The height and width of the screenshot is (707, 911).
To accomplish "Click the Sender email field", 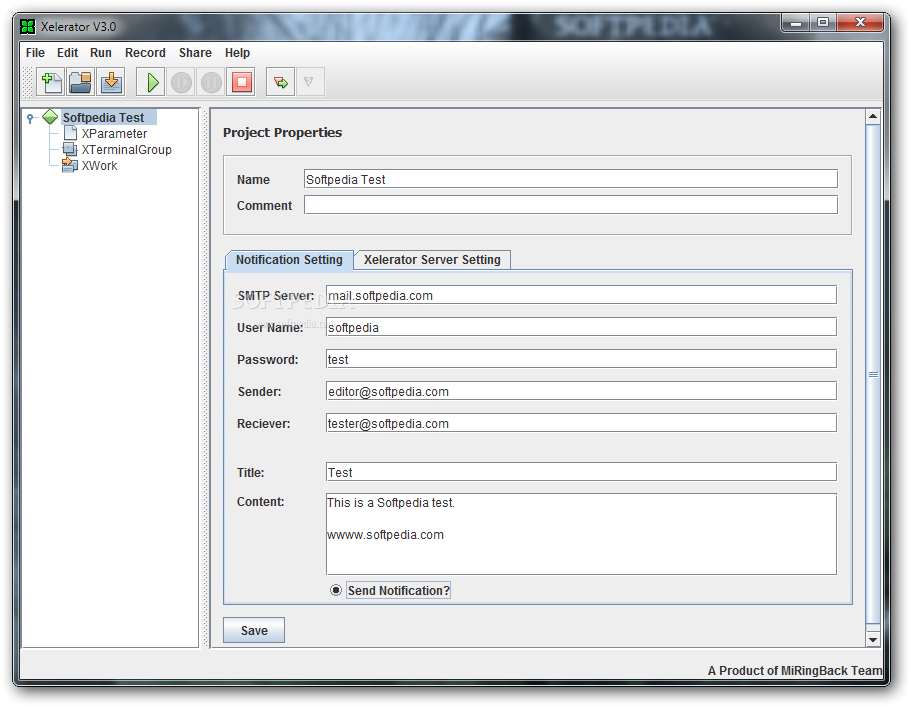I will tap(581, 391).
